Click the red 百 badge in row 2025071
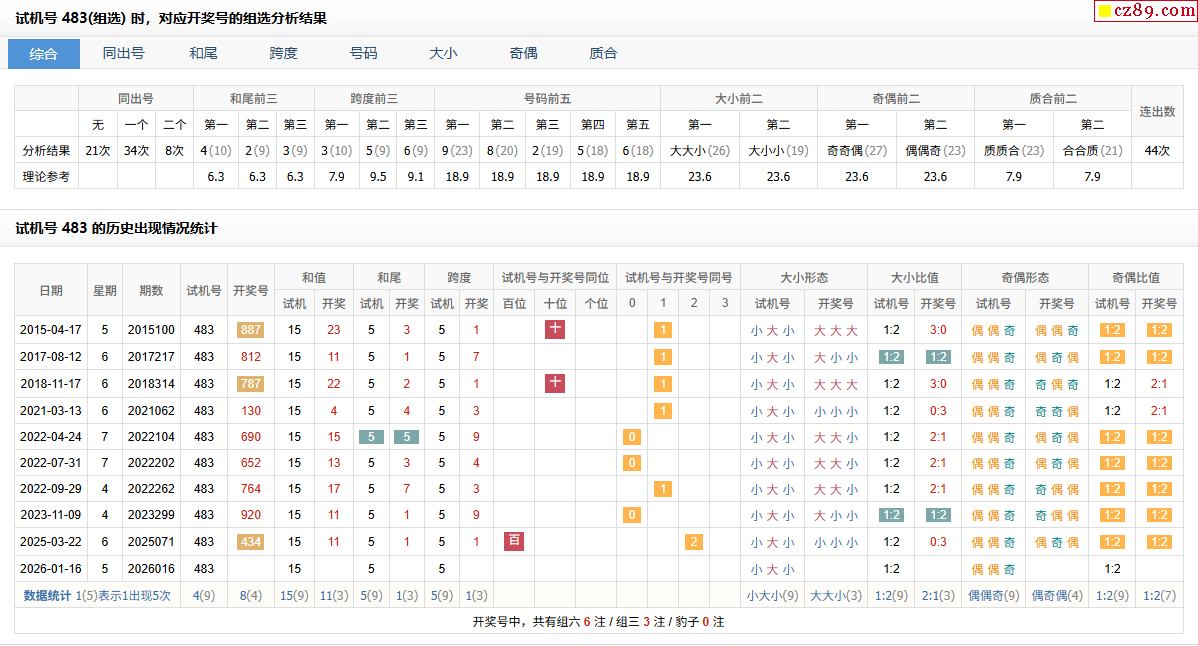Image resolution: width=1198 pixels, height=646 pixels. 514,541
